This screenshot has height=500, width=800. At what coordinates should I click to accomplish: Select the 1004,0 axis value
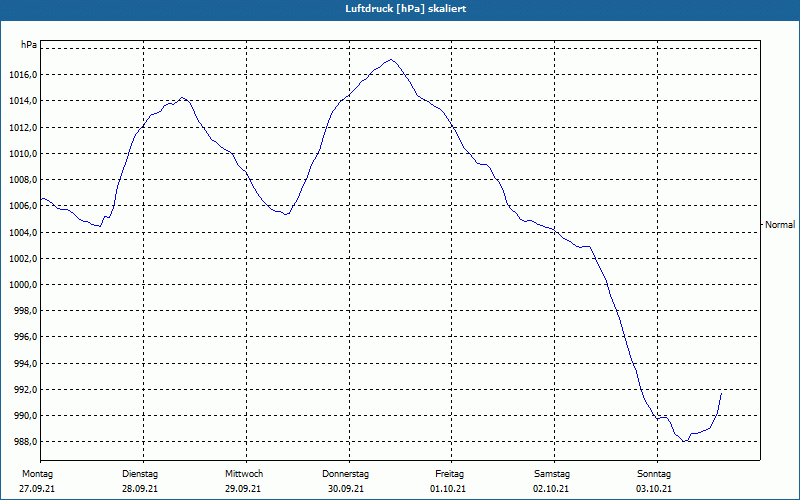(x=23, y=233)
